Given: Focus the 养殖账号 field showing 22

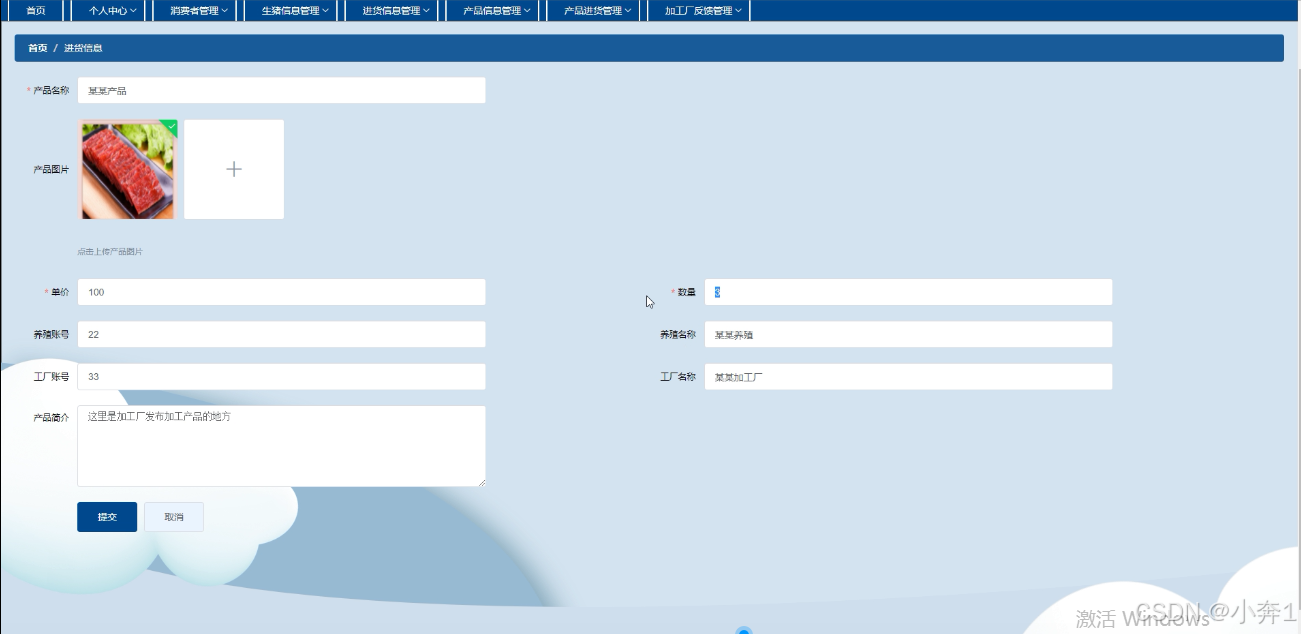Looking at the screenshot, I should coord(281,334).
